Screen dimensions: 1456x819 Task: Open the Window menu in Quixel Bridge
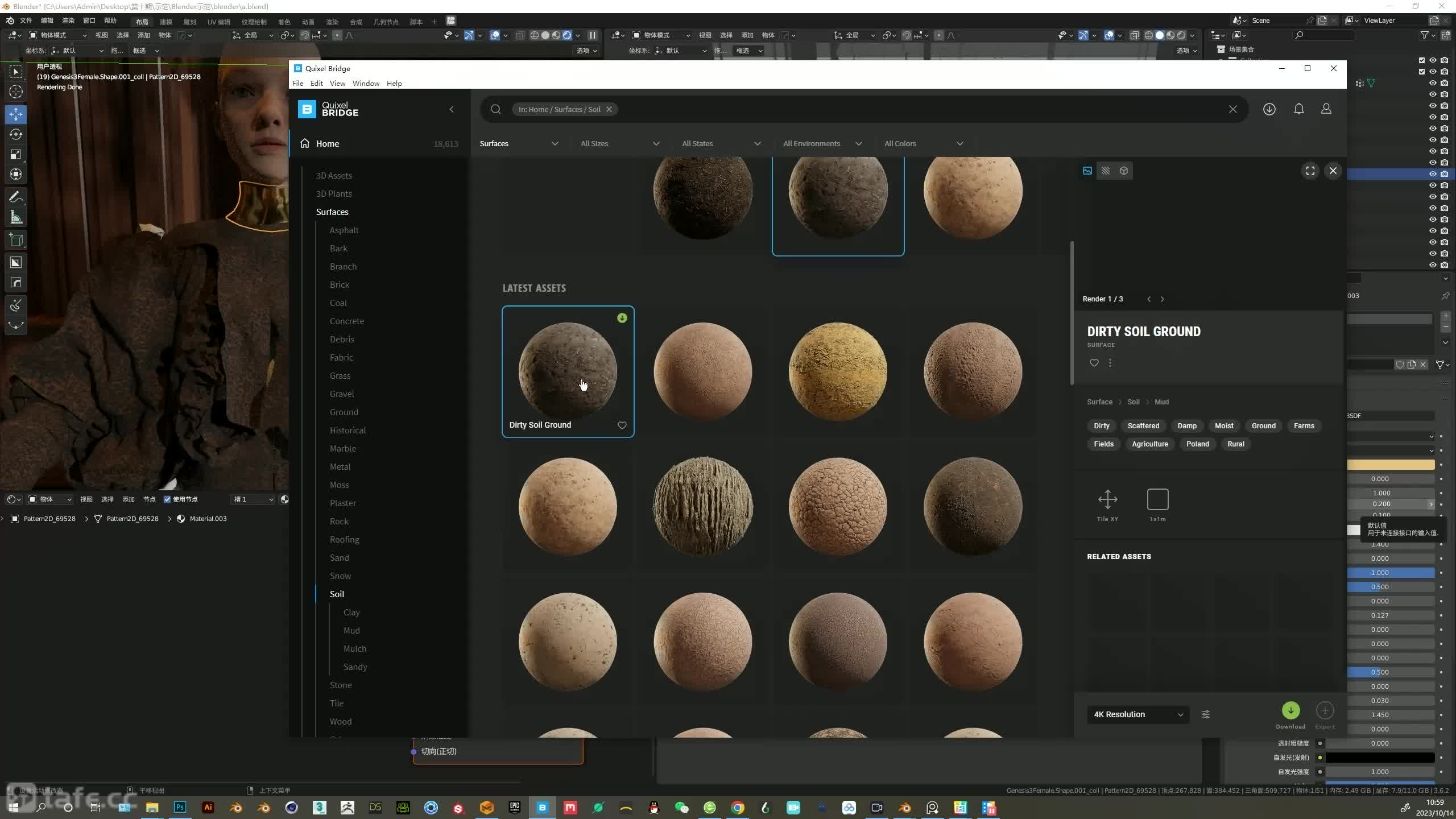point(366,84)
